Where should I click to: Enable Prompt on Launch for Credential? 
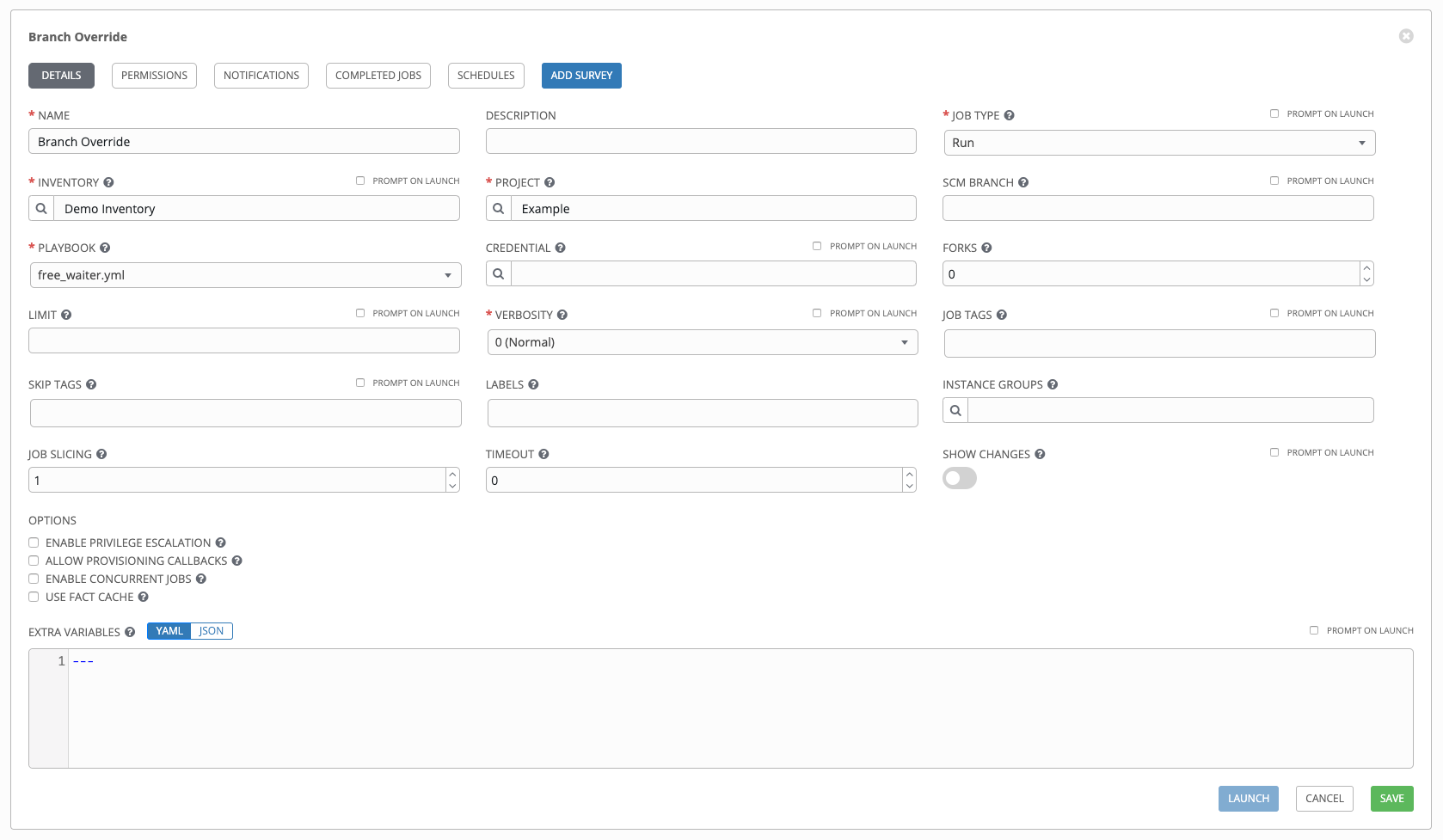click(x=817, y=246)
